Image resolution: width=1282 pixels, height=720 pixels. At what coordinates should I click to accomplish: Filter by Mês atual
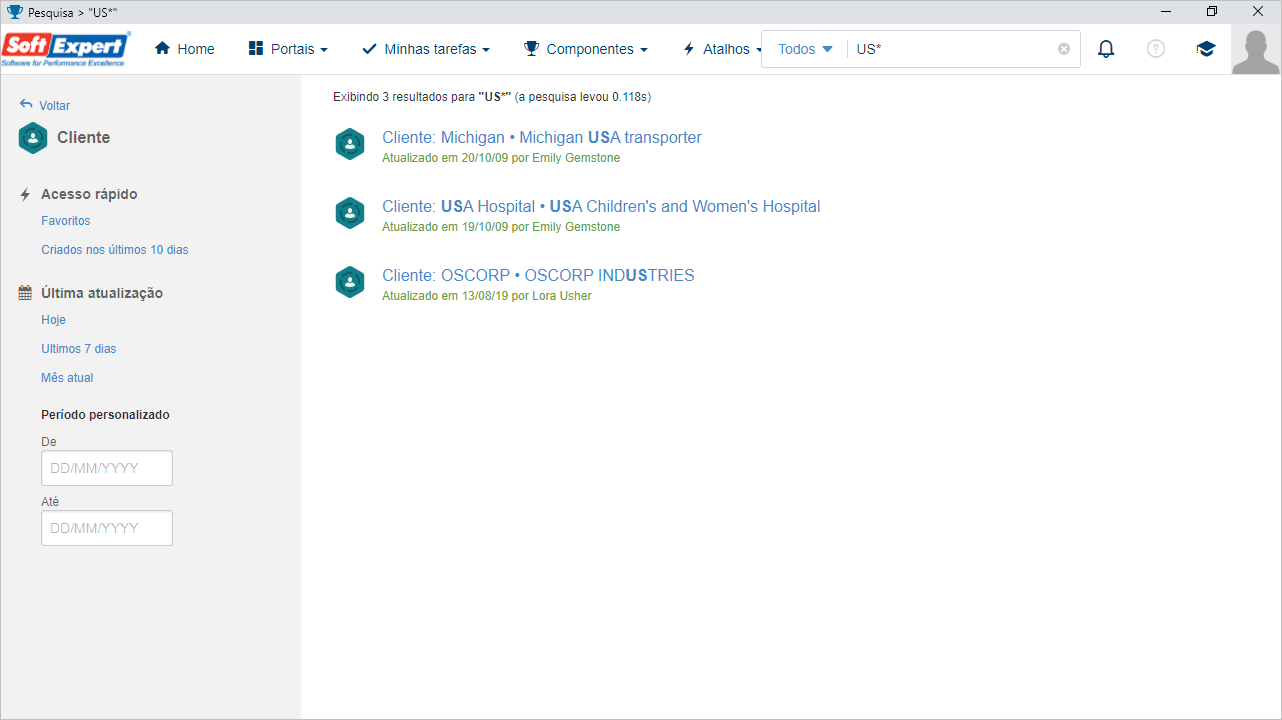67,378
